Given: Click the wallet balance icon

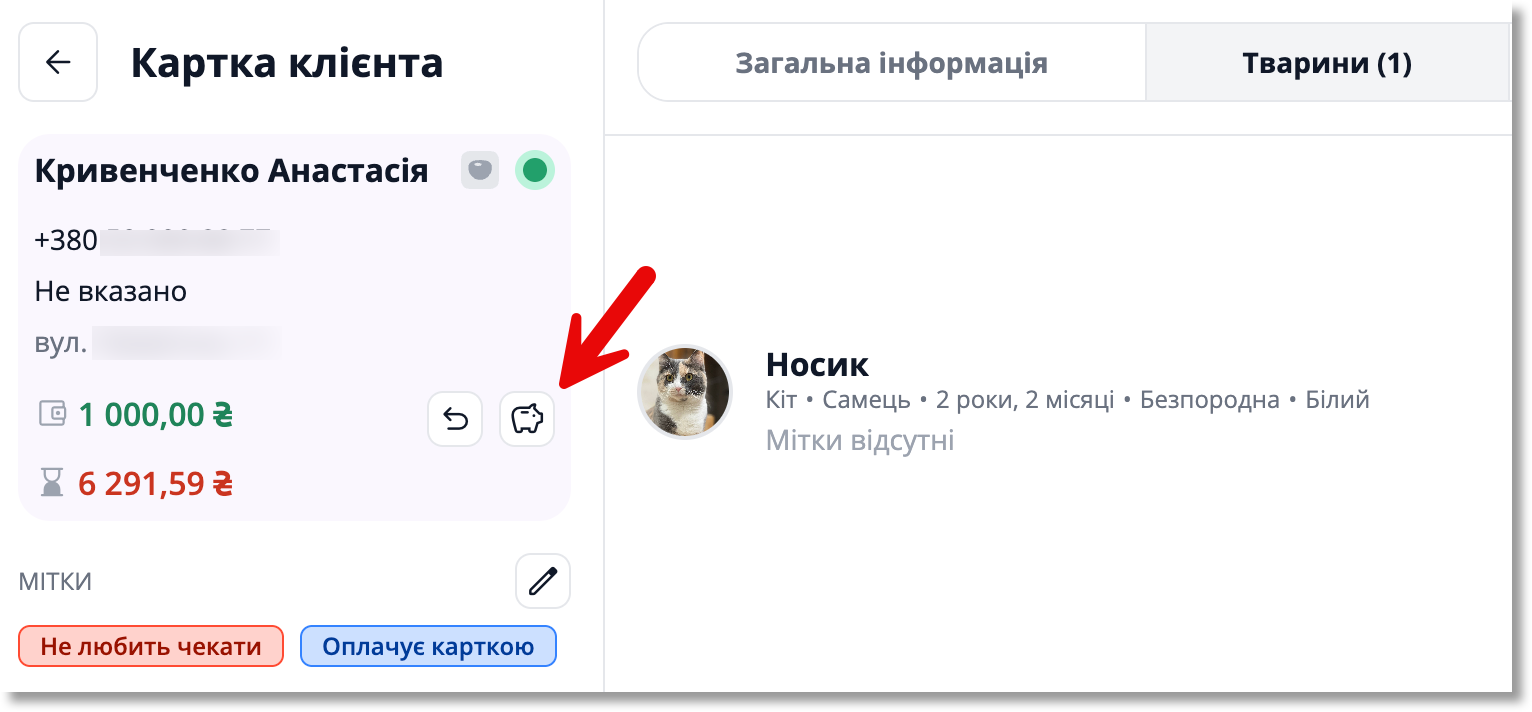Looking at the screenshot, I should coord(52,414).
